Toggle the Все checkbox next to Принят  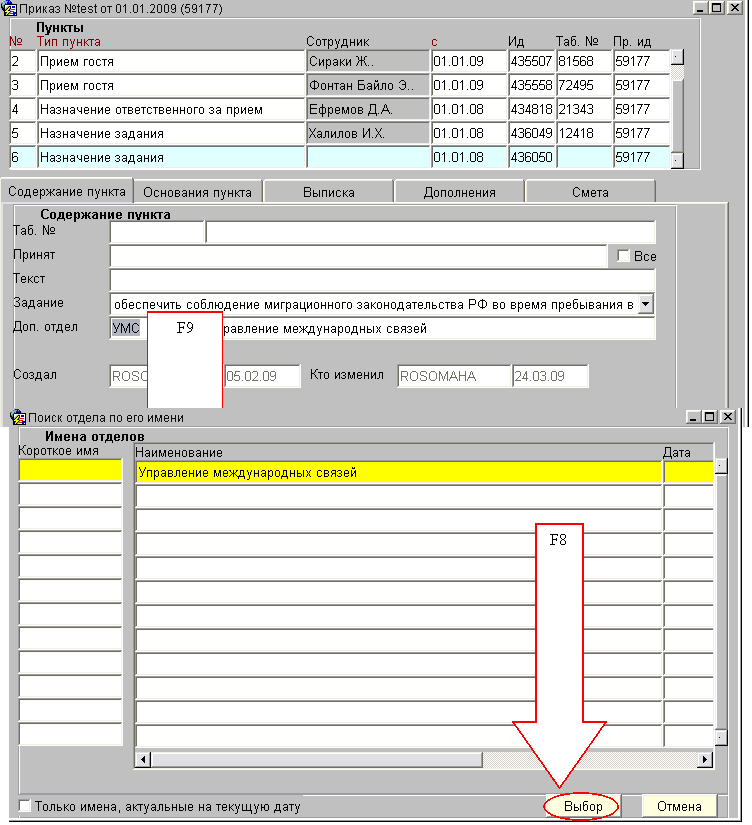pos(623,256)
